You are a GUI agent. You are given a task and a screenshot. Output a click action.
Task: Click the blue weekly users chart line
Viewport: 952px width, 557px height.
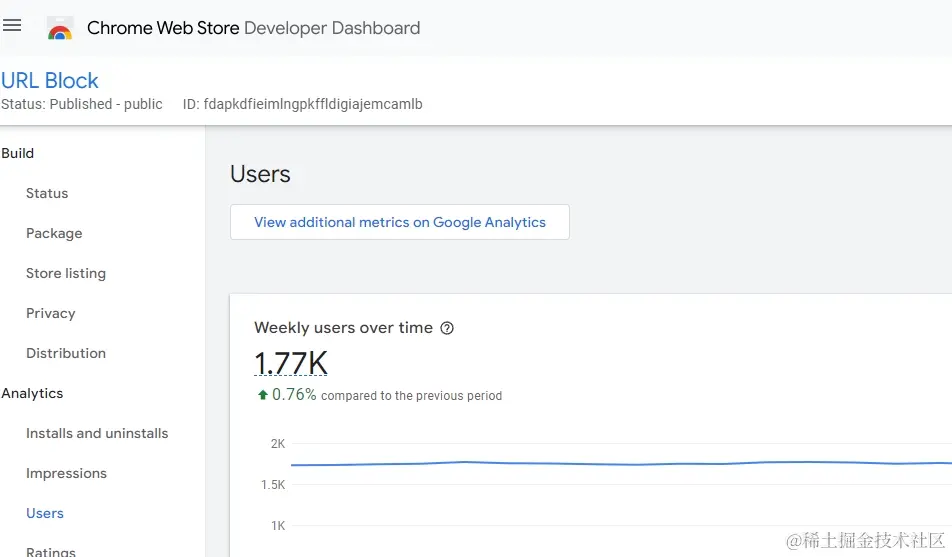click(x=621, y=463)
